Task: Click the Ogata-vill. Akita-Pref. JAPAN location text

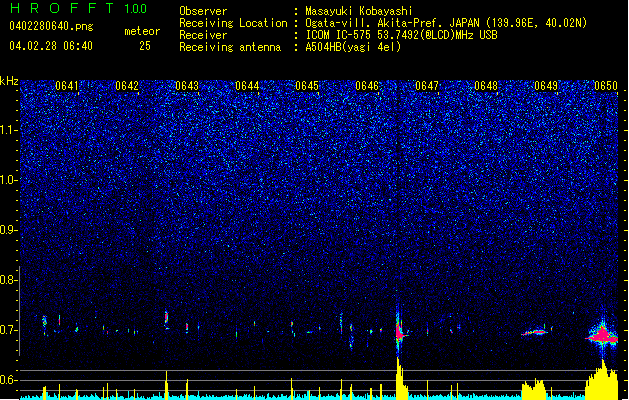Action: 392,23
